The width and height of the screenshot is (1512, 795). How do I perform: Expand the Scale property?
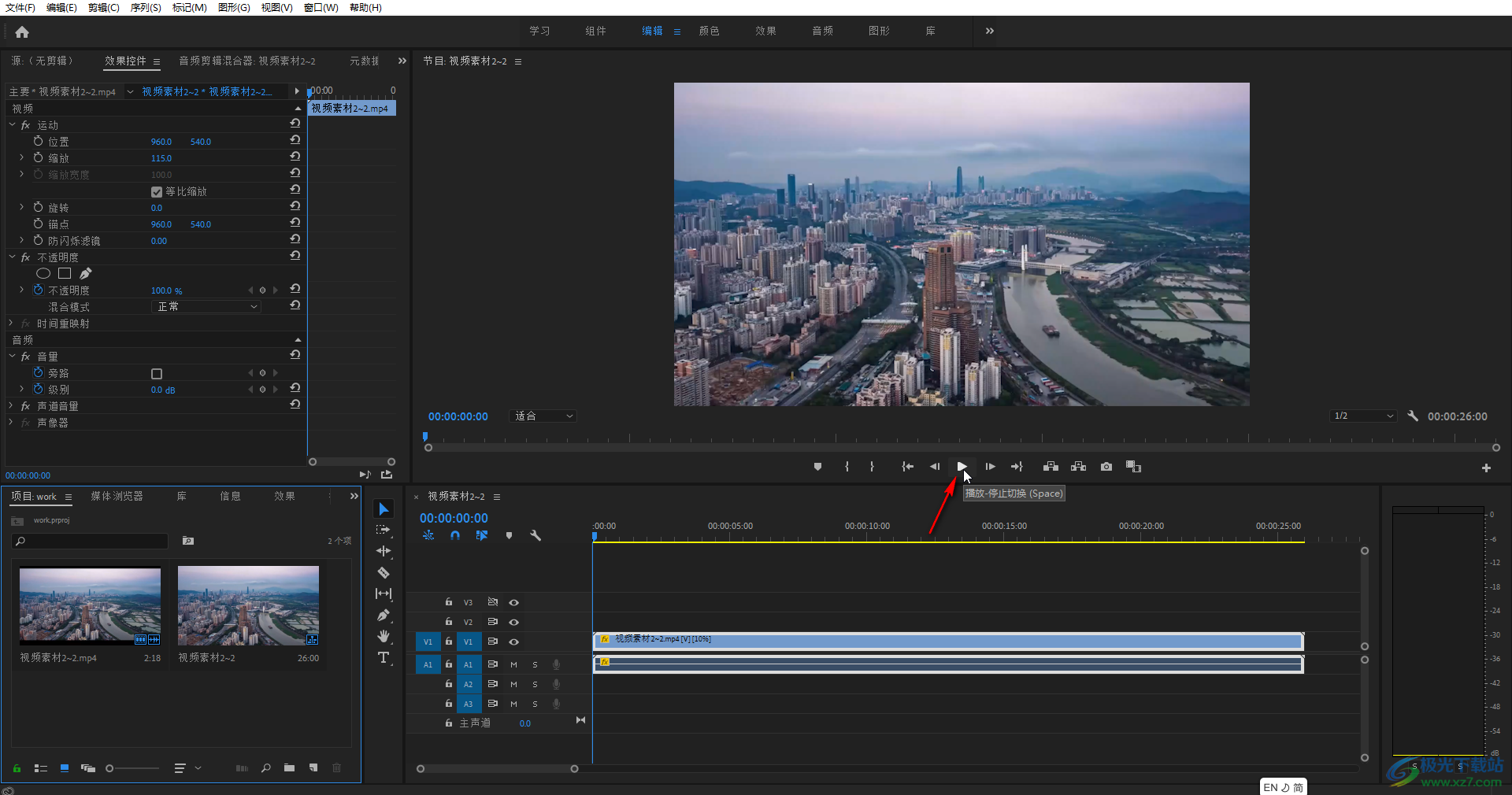(x=21, y=157)
